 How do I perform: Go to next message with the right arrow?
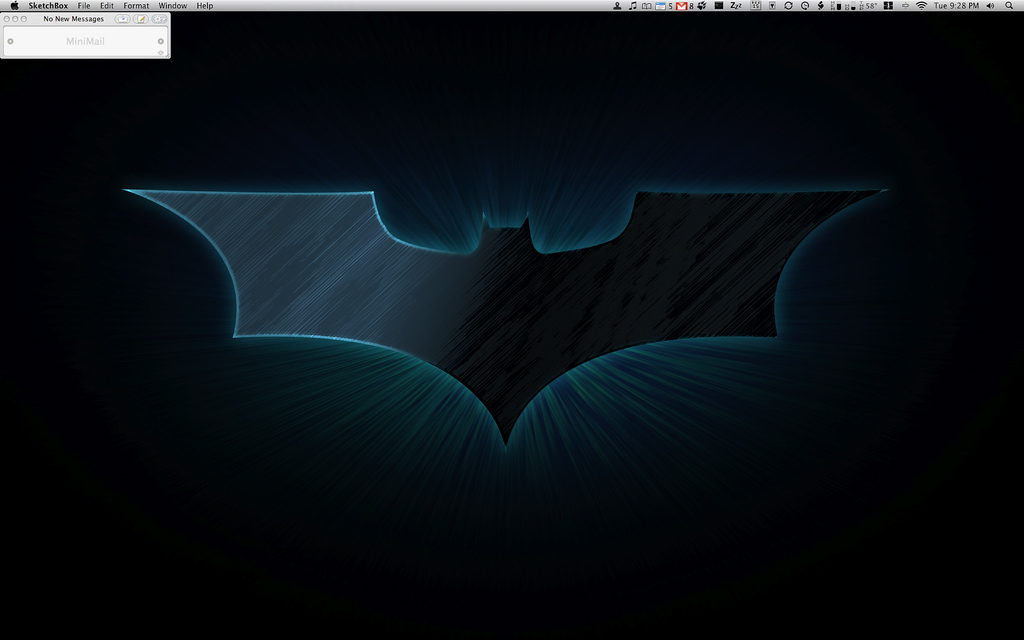161,41
